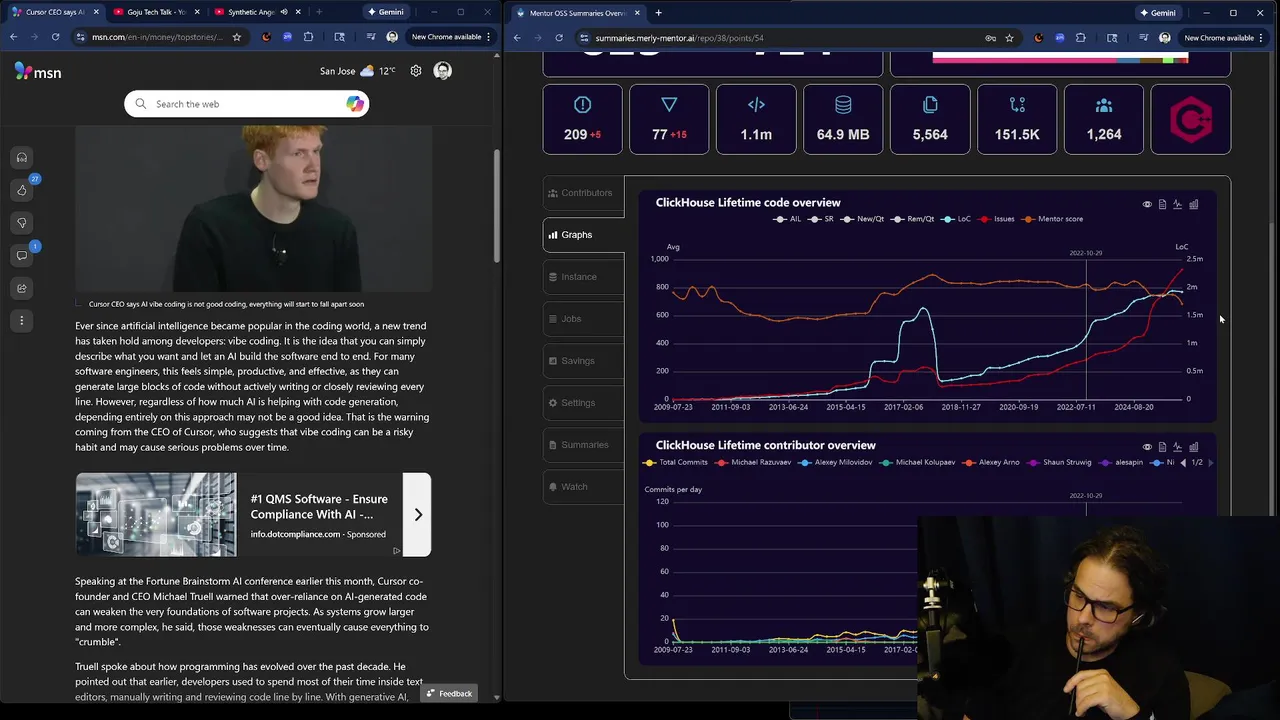Toggle the LoC series in chart legend
This screenshot has height=720, width=1280.
956,219
